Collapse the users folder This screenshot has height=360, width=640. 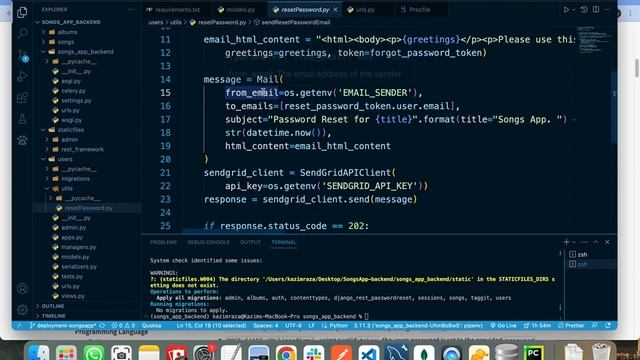[64, 159]
